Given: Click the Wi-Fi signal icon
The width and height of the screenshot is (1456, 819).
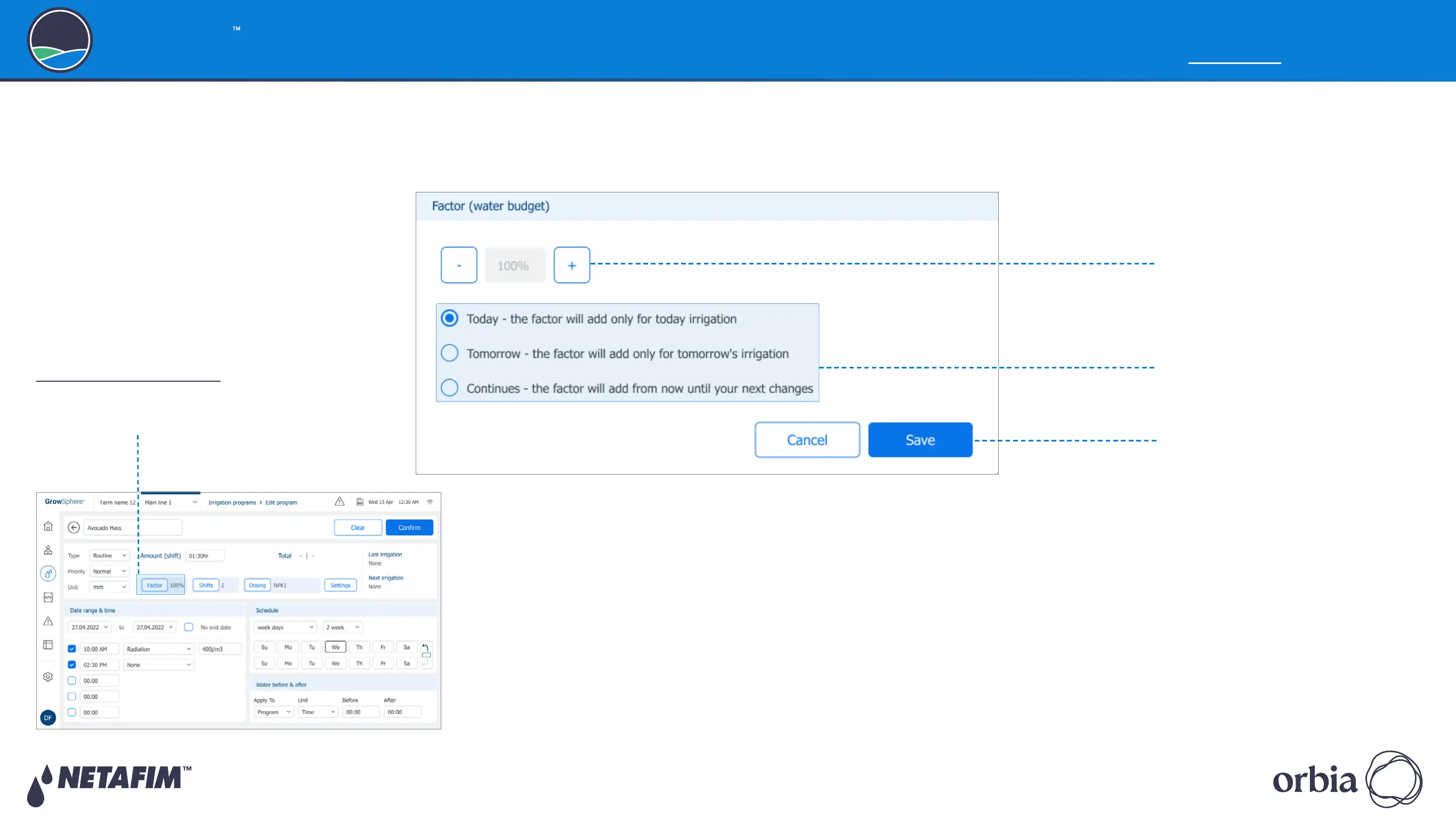Looking at the screenshot, I should [430, 502].
